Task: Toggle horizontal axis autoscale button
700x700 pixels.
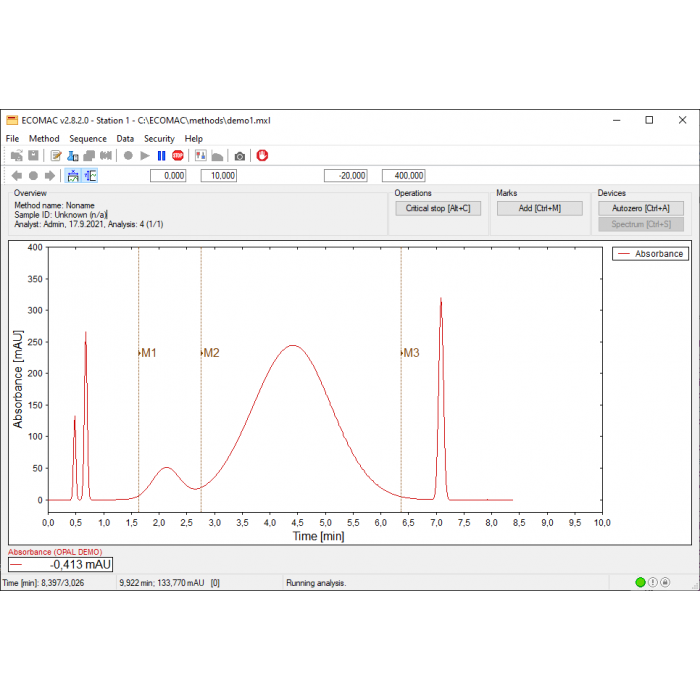Action: [x=73, y=176]
